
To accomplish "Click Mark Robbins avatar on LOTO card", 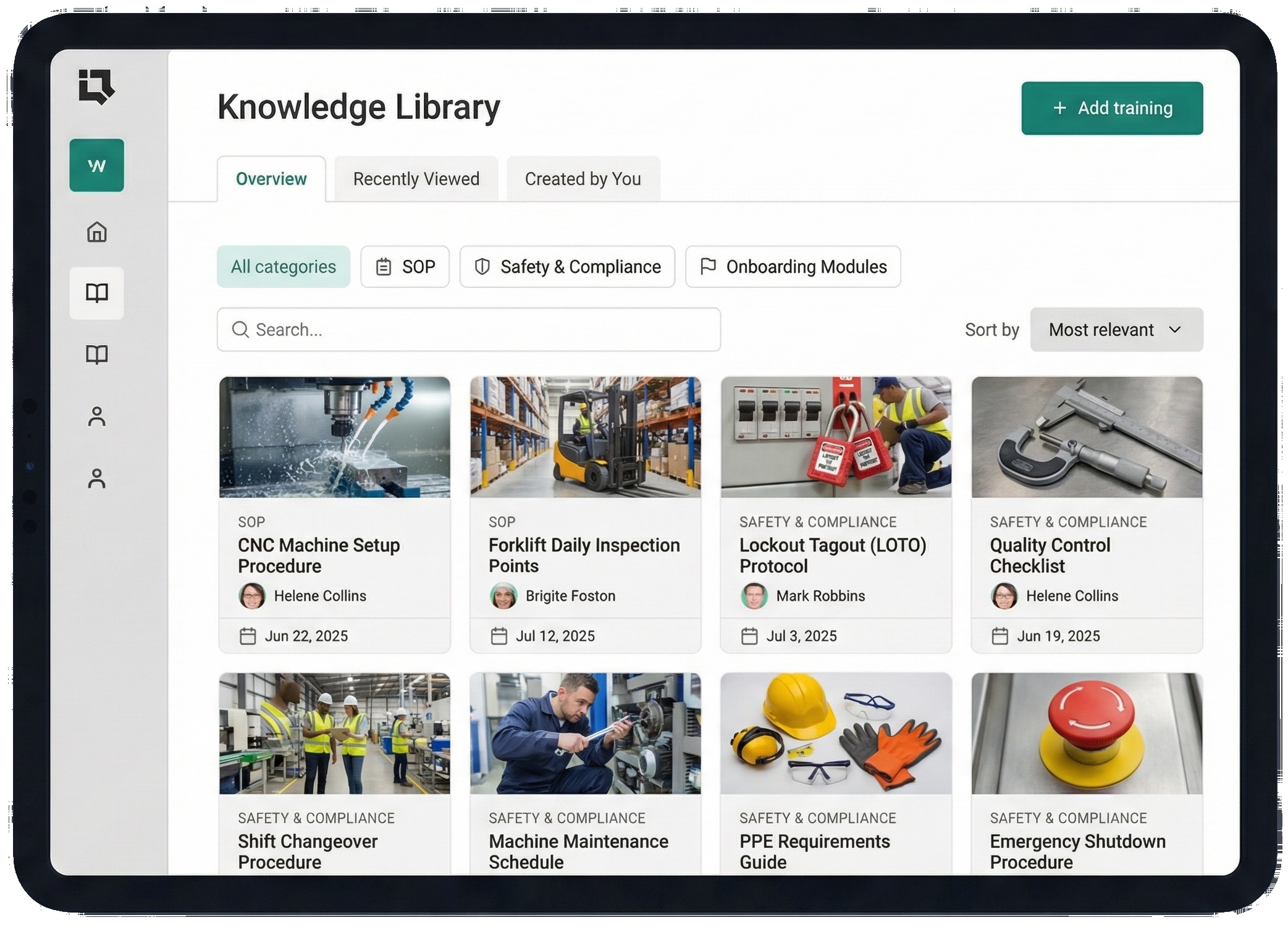I will (x=754, y=596).
